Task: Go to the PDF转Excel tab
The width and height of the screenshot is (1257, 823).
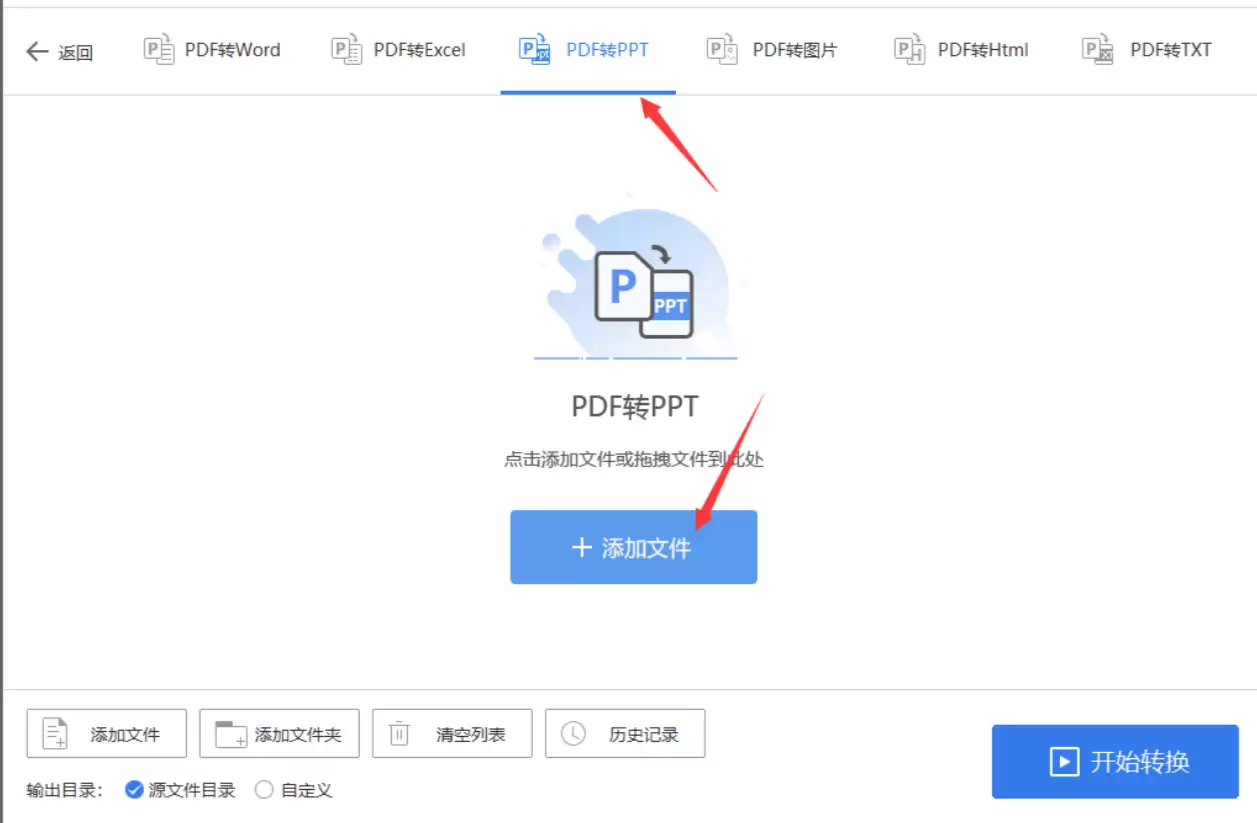Action: click(419, 50)
